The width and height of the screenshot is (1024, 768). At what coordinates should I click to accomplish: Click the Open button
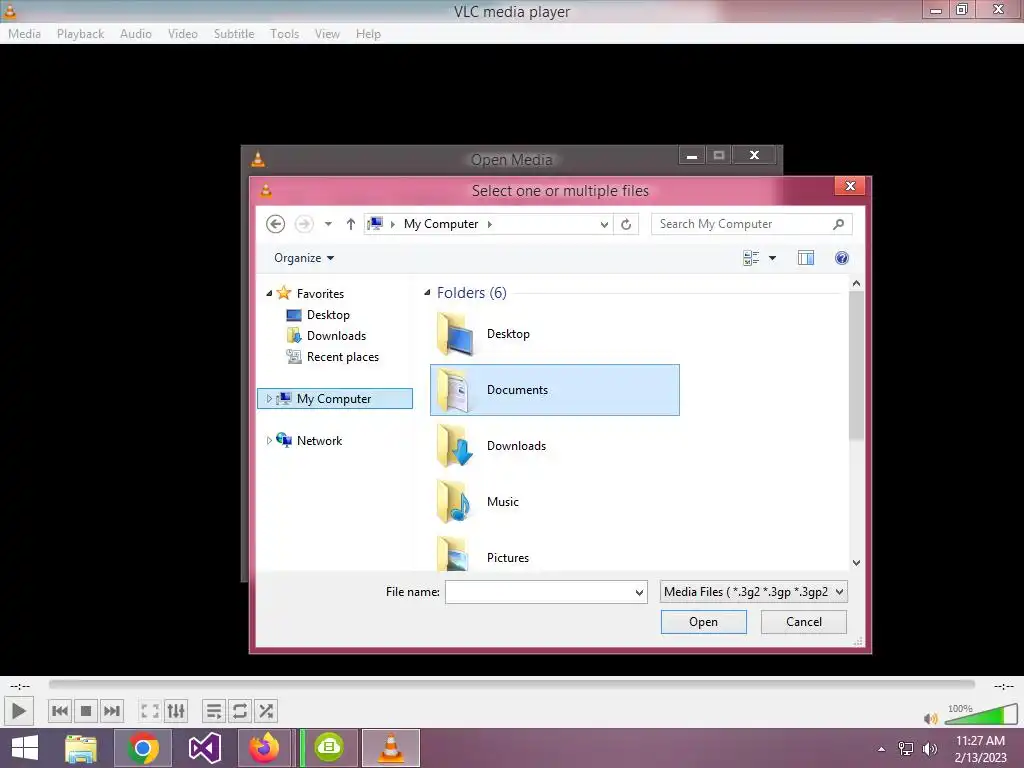(703, 622)
